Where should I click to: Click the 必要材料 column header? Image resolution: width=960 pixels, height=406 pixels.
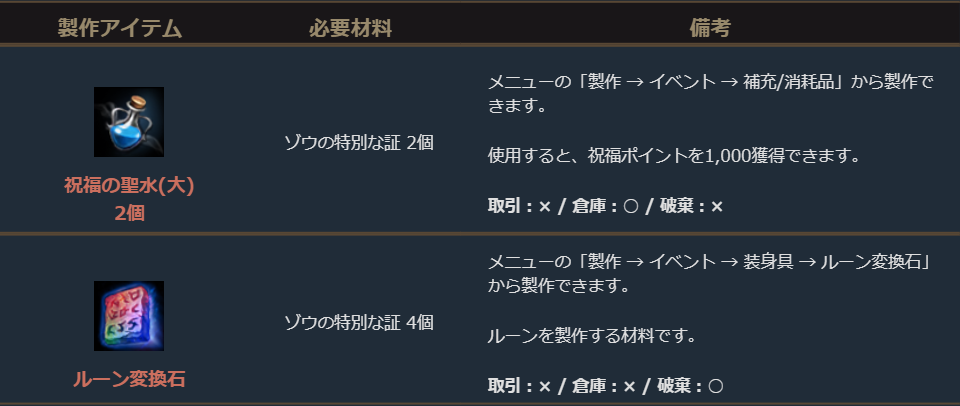click(x=349, y=28)
